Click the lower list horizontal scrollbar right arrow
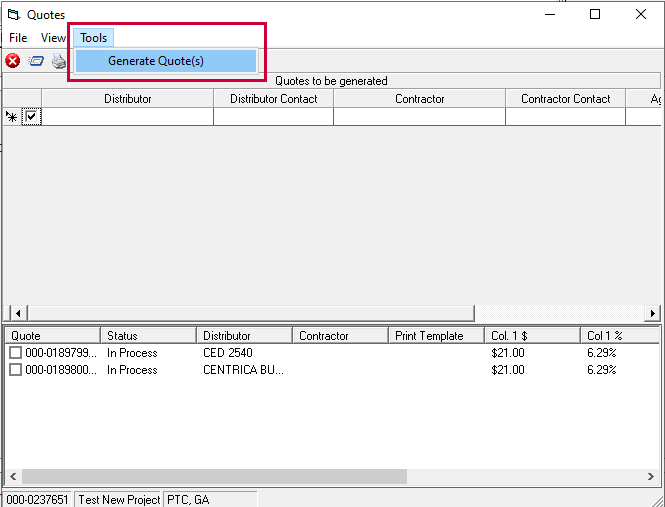The image size is (665, 507). coord(653,477)
